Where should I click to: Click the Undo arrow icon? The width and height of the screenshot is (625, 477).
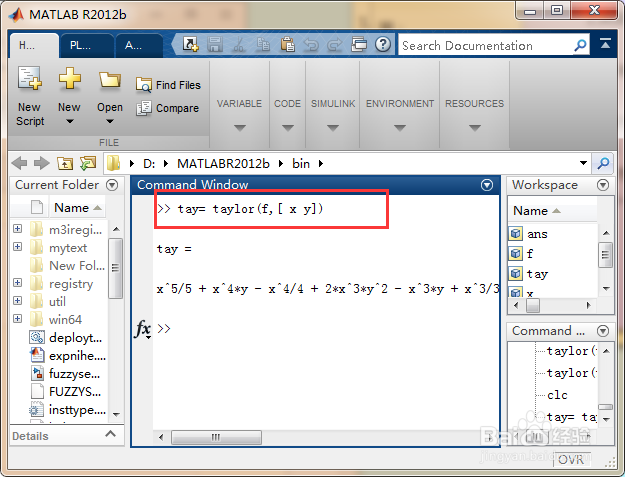coord(311,44)
